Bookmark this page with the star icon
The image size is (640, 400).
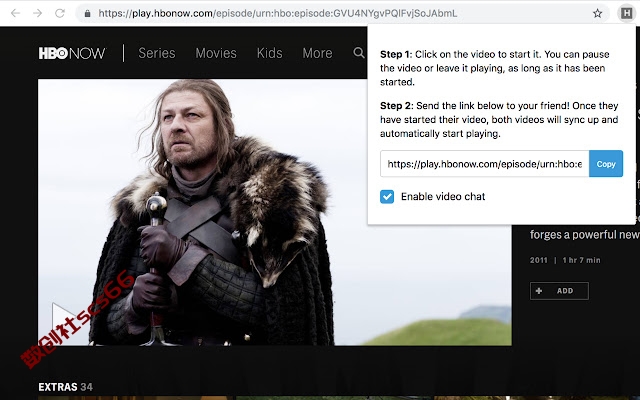coord(598,13)
